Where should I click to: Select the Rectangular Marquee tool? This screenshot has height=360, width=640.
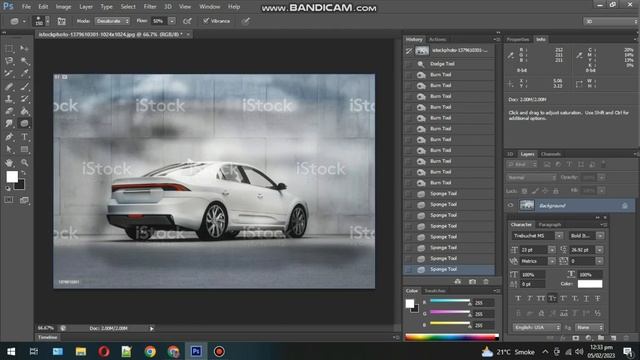click(9, 49)
